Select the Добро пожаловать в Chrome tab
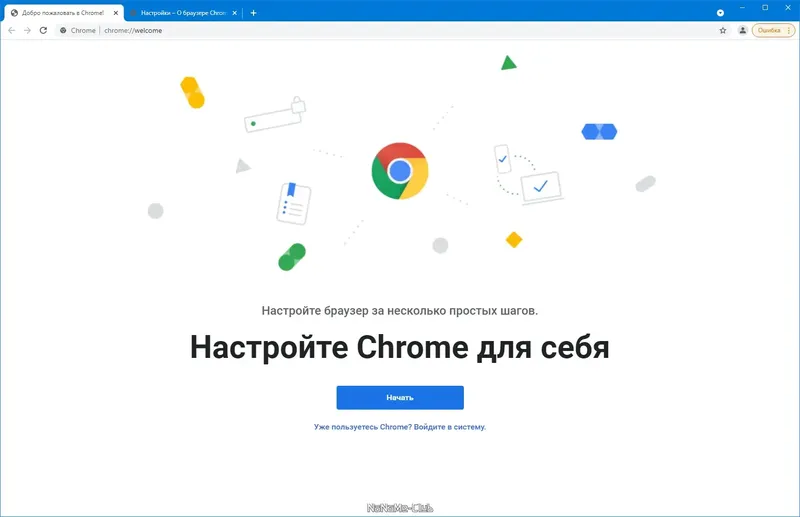Screen dimensions: 800x517 (62, 13)
